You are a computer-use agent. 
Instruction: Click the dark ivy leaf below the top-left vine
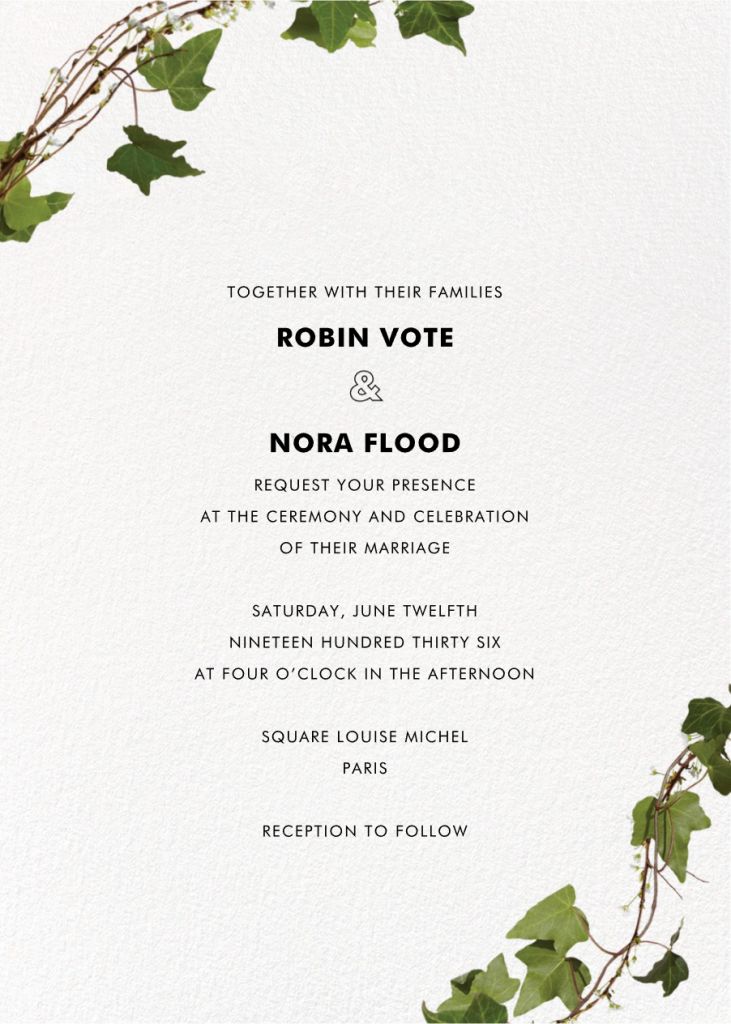coord(150,160)
